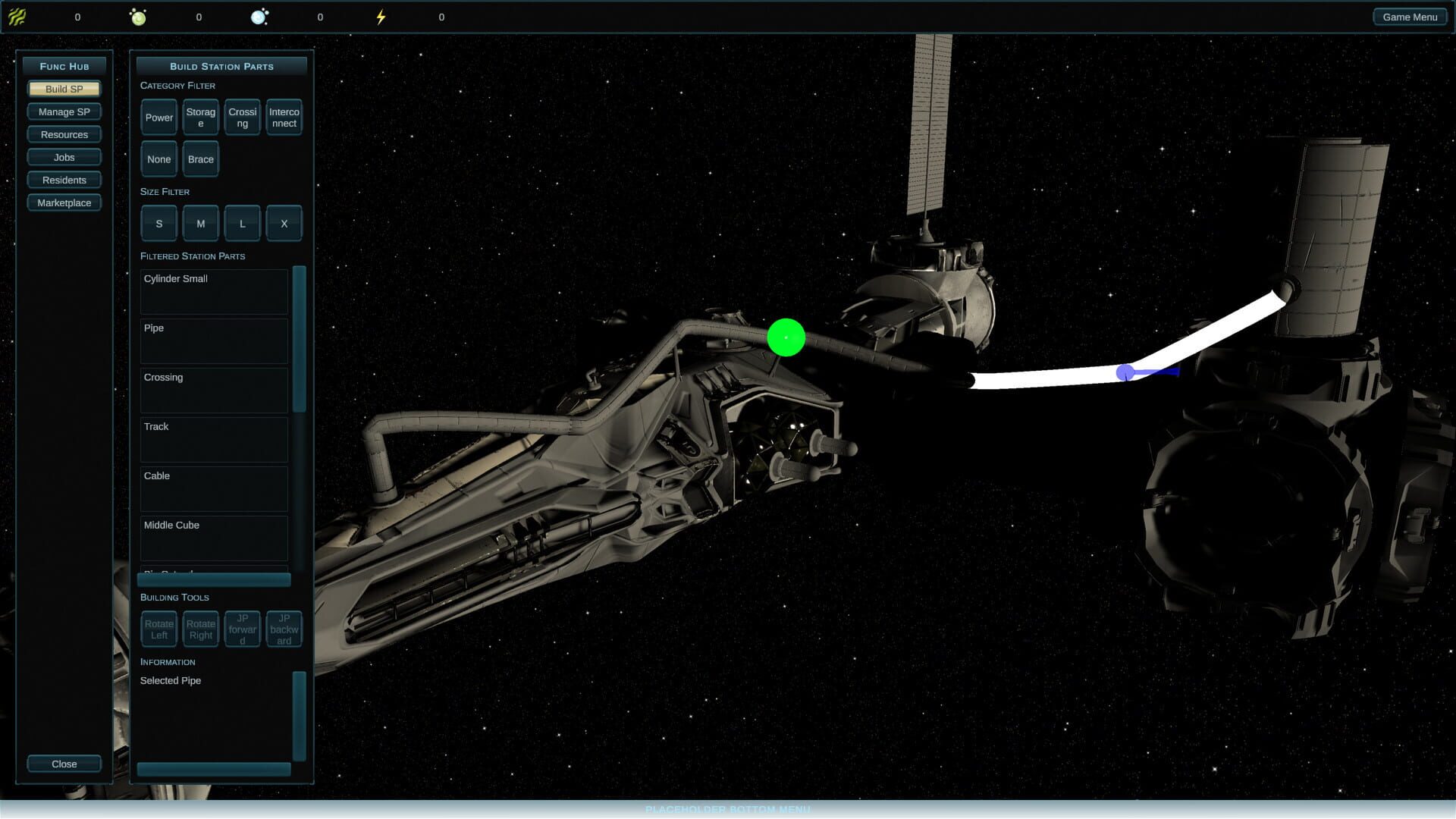
Task: Open the Manage SP panel
Action: (x=64, y=111)
